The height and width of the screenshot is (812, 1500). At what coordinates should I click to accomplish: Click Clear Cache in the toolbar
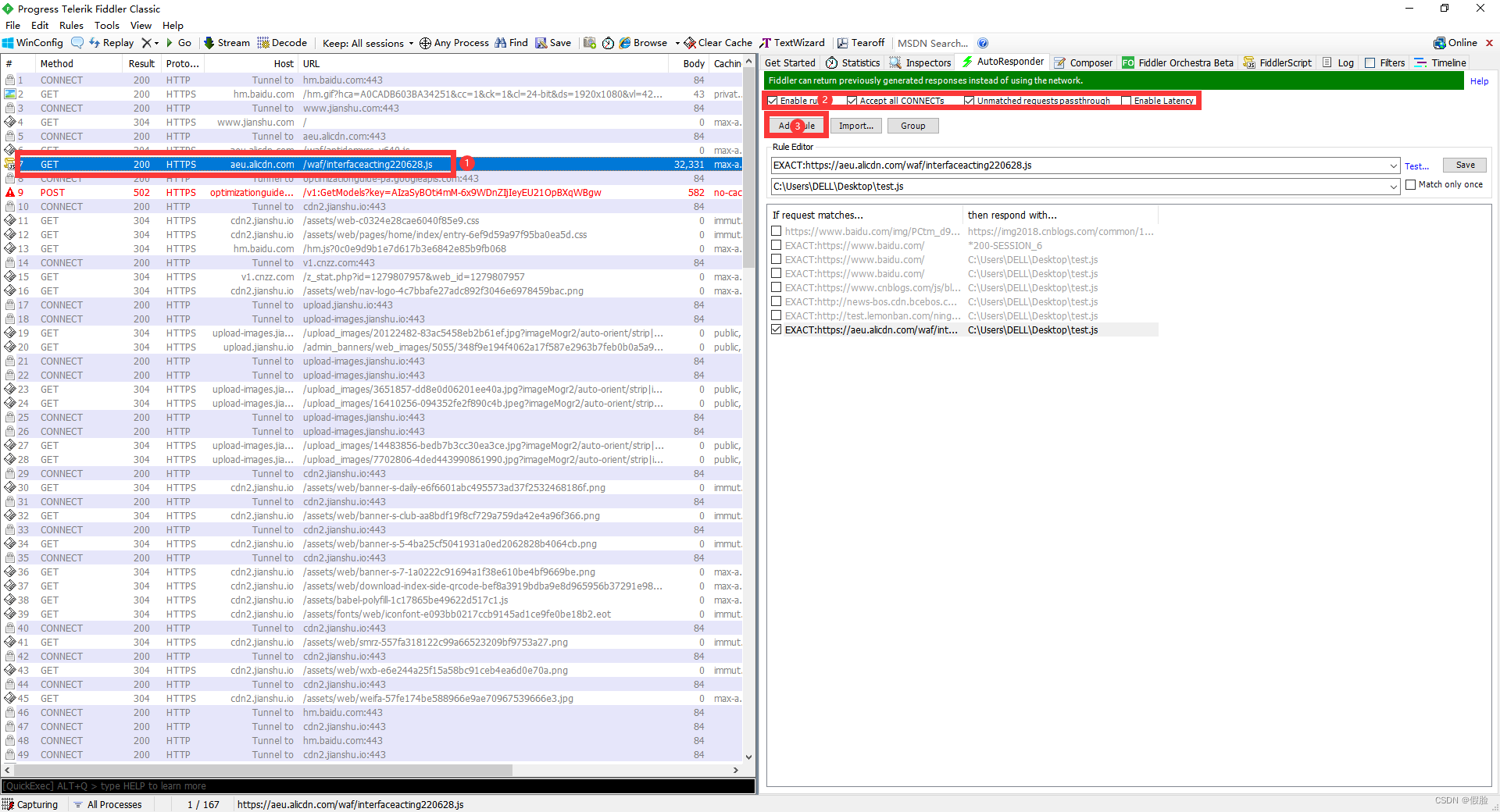click(x=718, y=43)
